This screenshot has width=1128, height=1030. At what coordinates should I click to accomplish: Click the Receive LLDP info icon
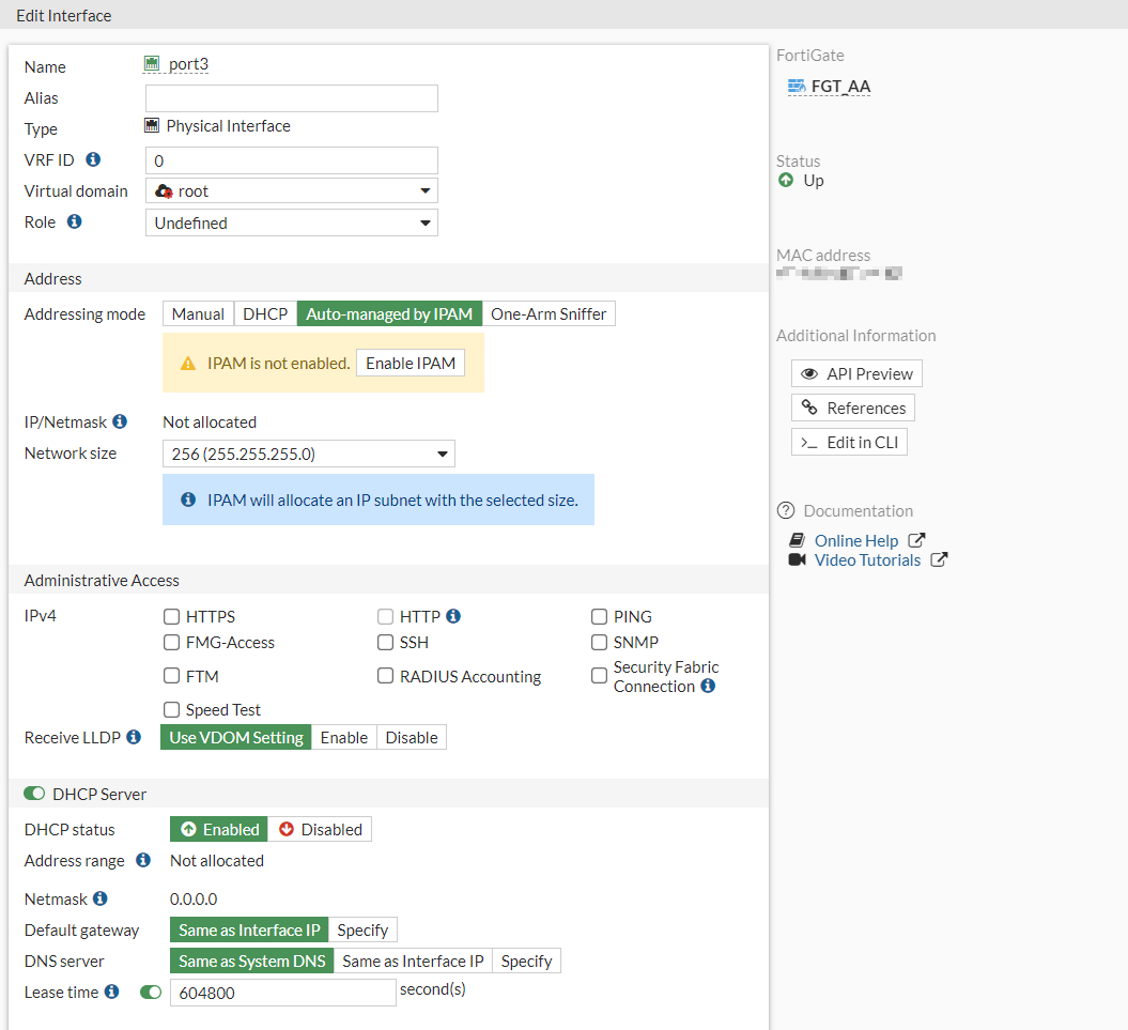134,737
